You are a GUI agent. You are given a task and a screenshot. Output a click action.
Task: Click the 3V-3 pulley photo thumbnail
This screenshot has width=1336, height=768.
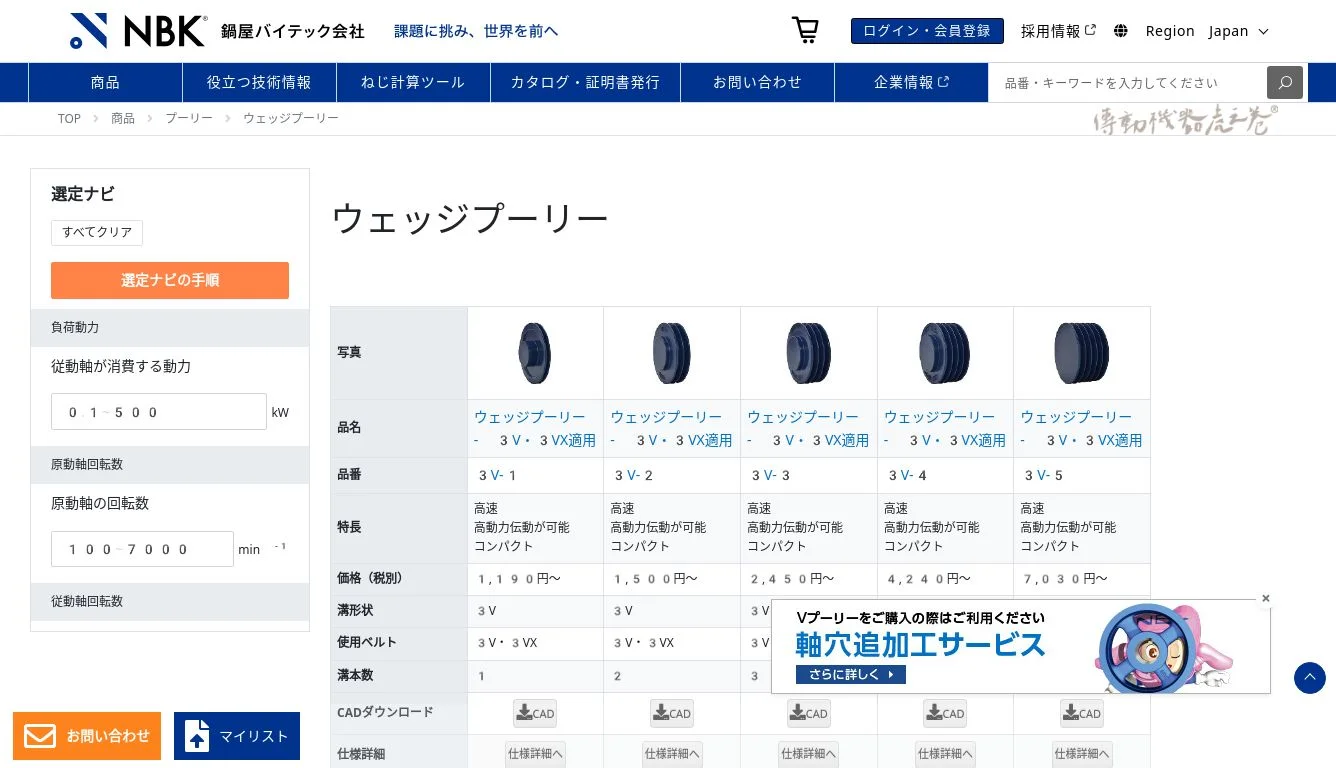click(808, 353)
